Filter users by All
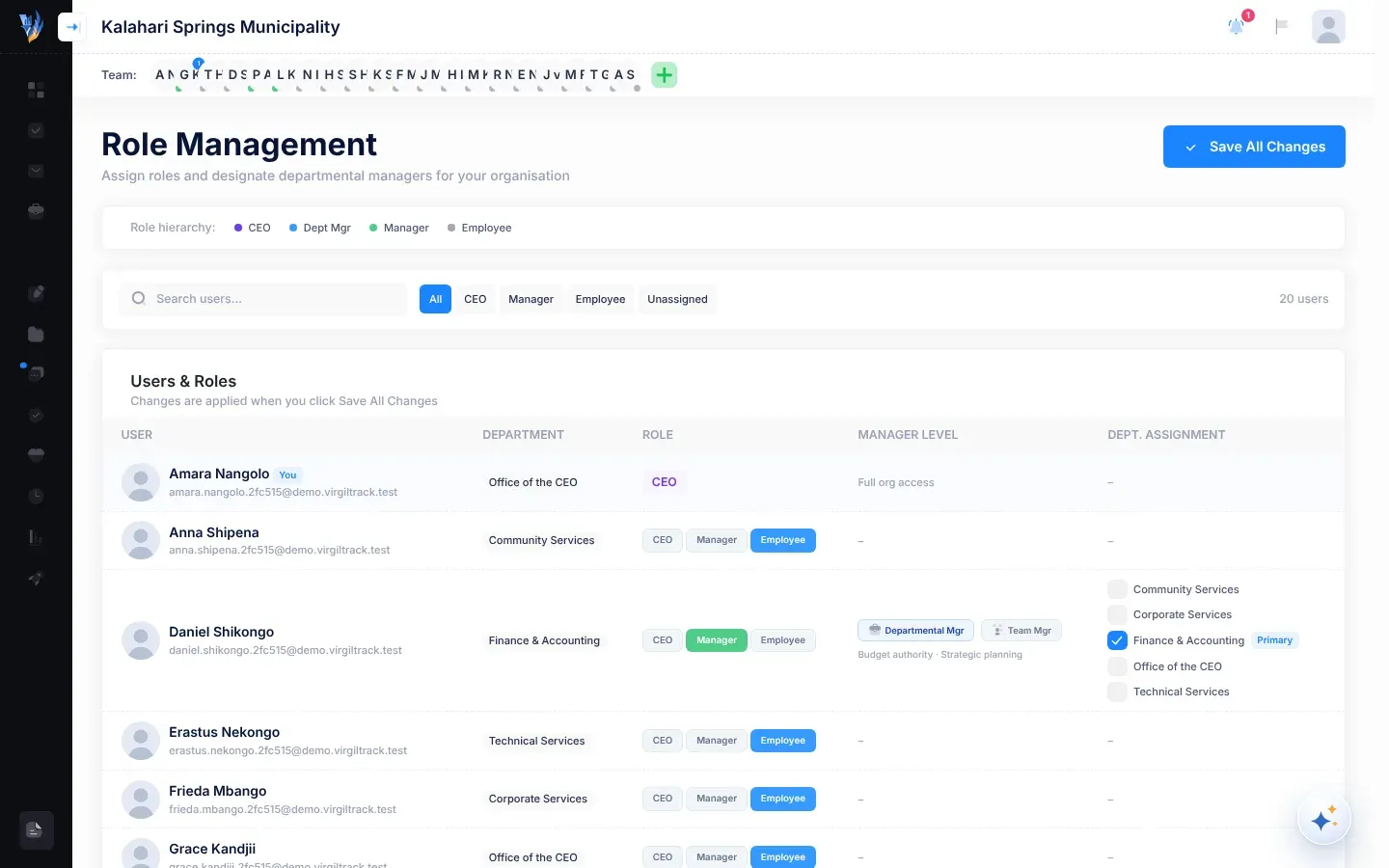Screen dimensions: 1389x868 435,299
